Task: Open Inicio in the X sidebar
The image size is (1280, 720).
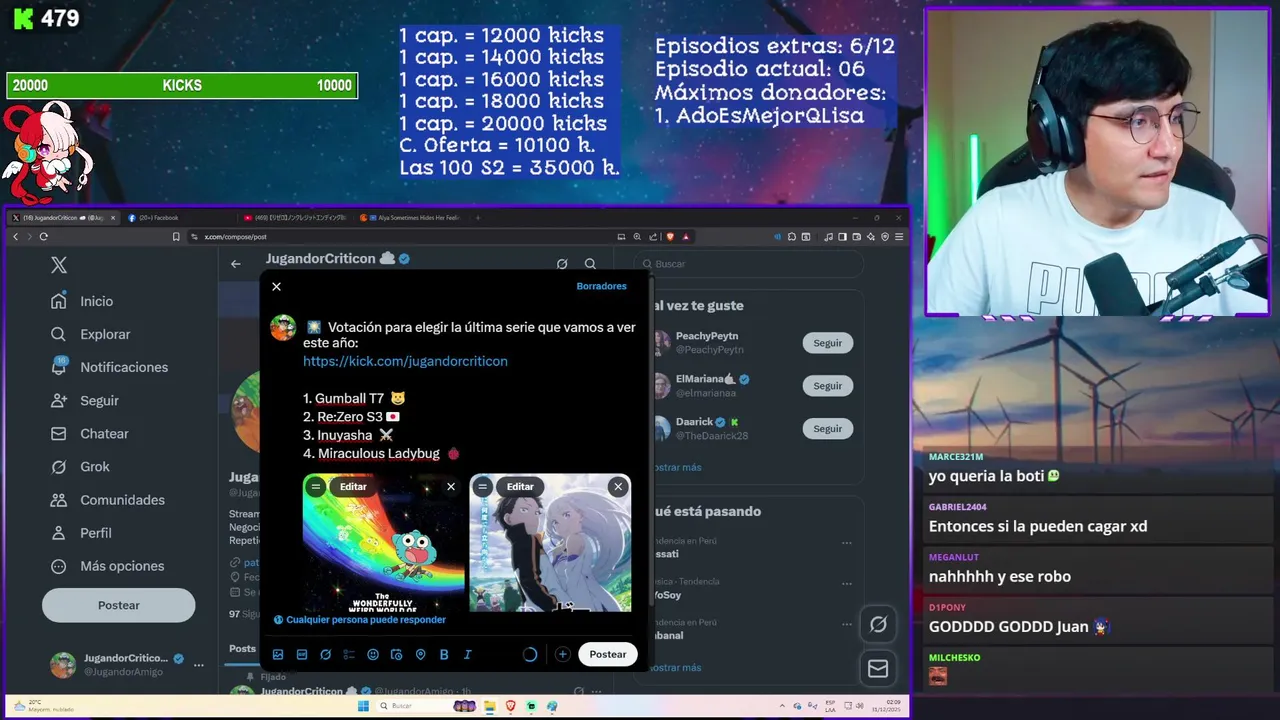Action: click(x=83, y=301)
